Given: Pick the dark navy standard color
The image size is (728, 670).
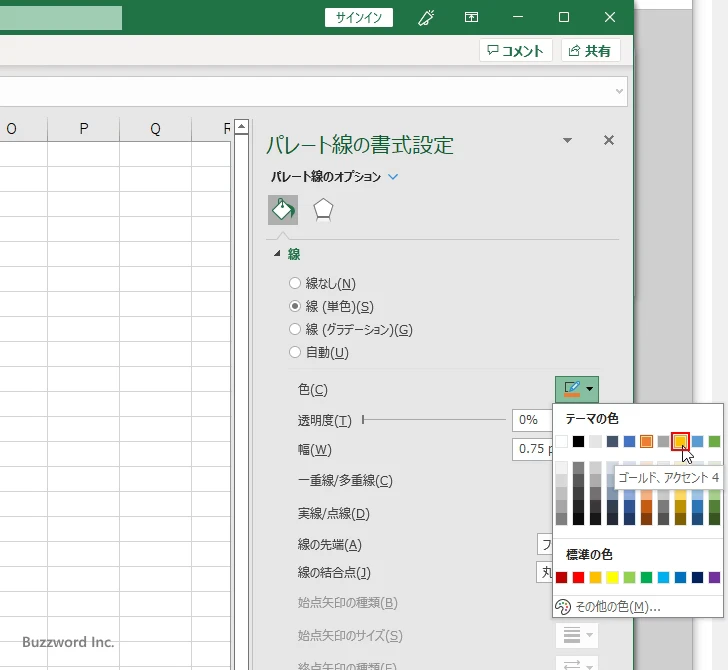Looking at the screenshot, I should 697,577.
